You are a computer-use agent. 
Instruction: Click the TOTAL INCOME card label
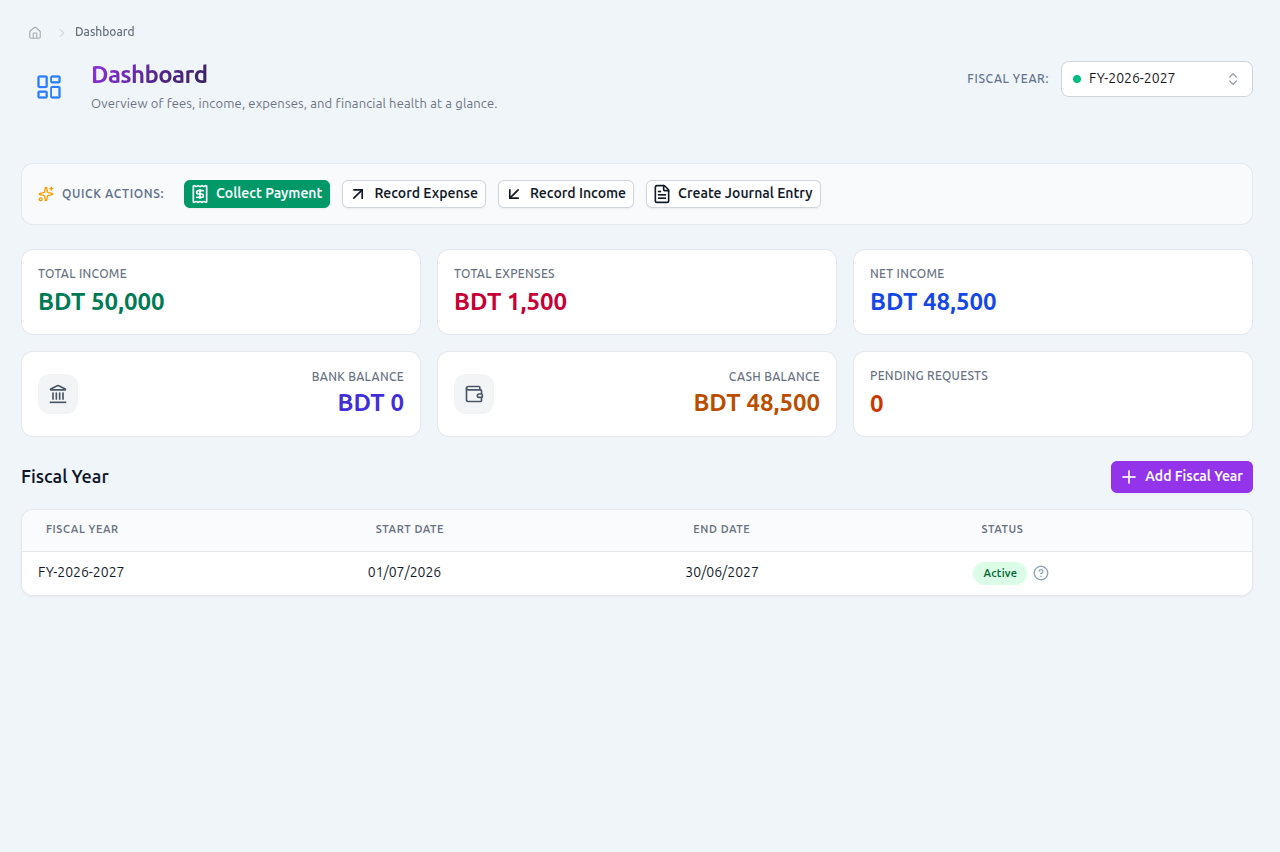coord(82,274)
